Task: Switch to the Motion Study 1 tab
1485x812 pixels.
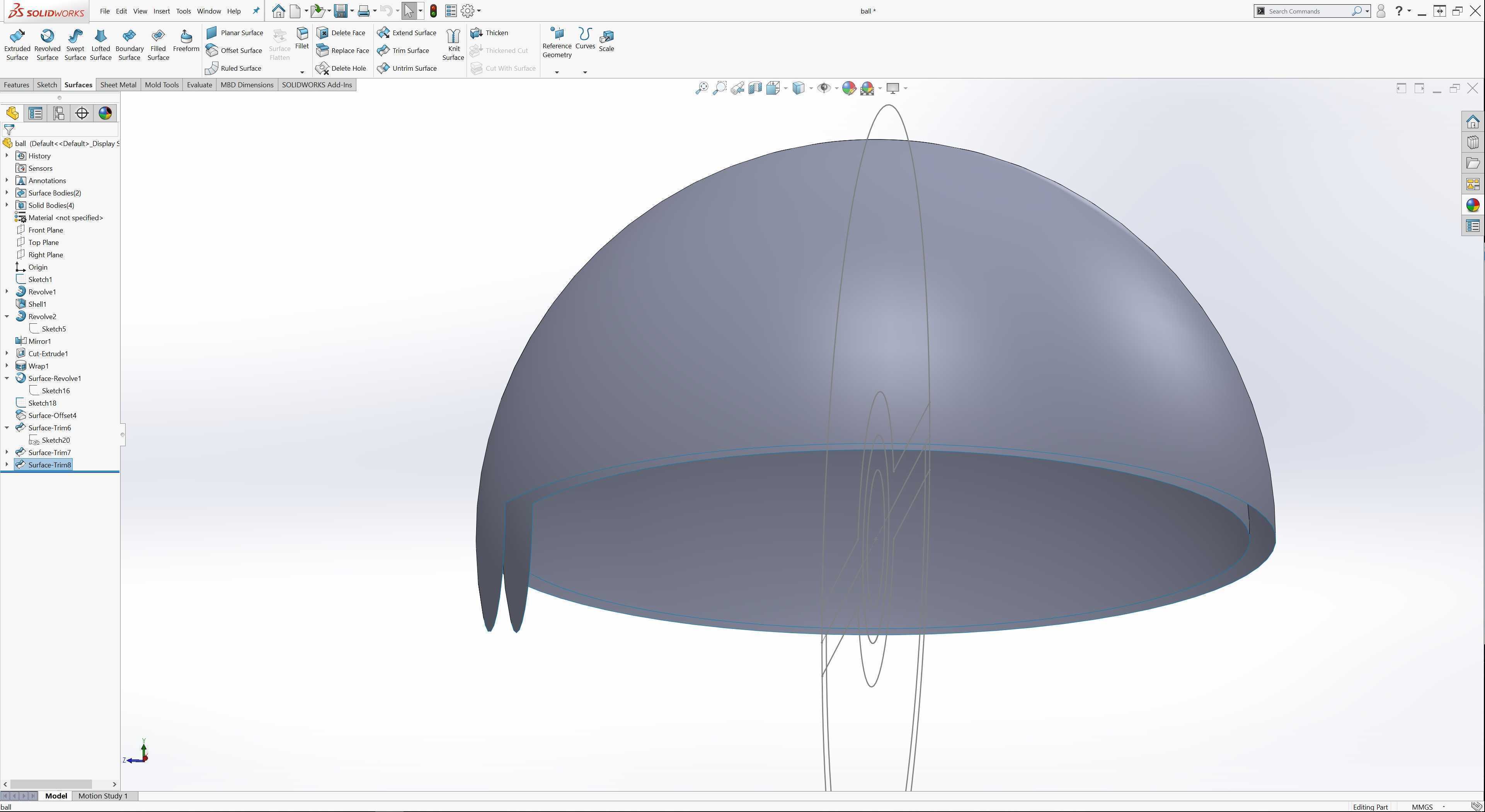Action: coord(102,796)
